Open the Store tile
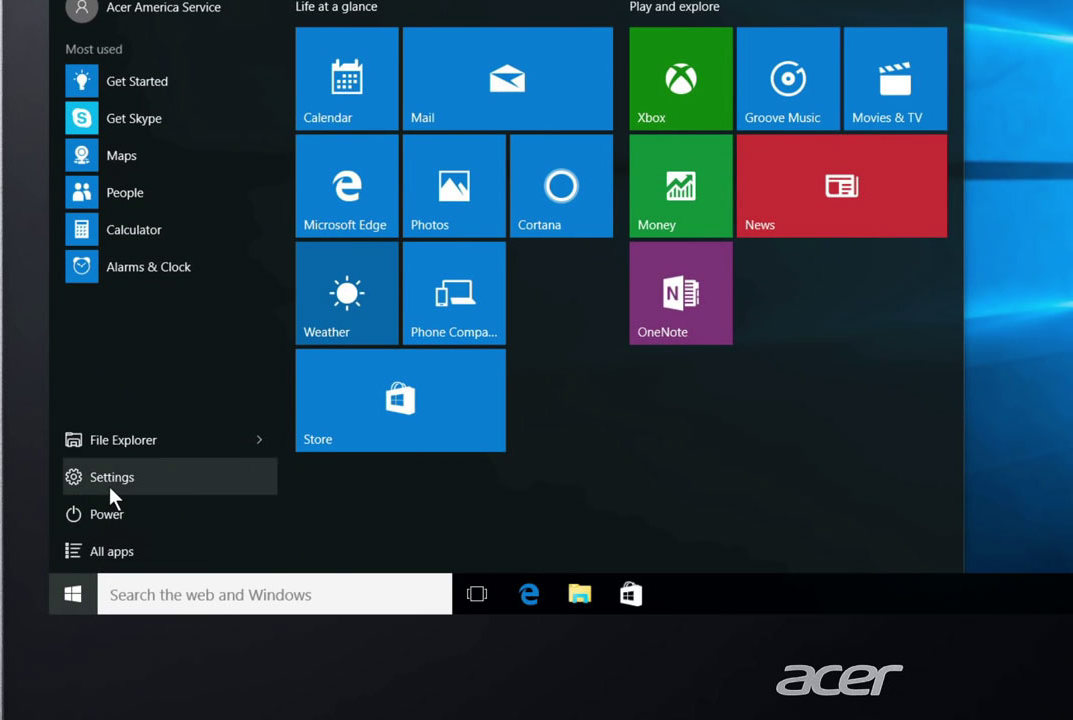 tap(400, 400)
